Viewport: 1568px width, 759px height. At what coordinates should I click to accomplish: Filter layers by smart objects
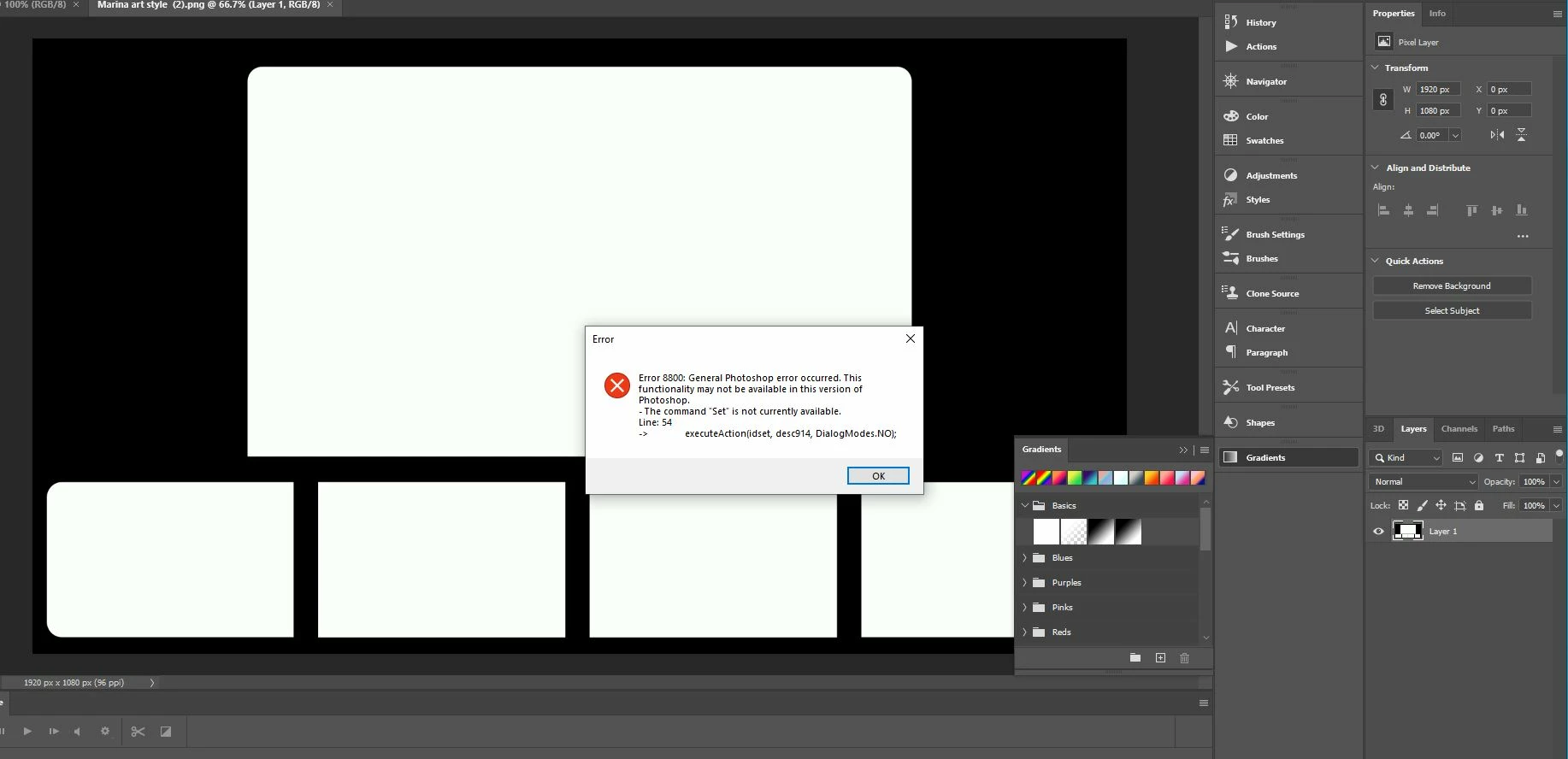(x=1540, y=458)
